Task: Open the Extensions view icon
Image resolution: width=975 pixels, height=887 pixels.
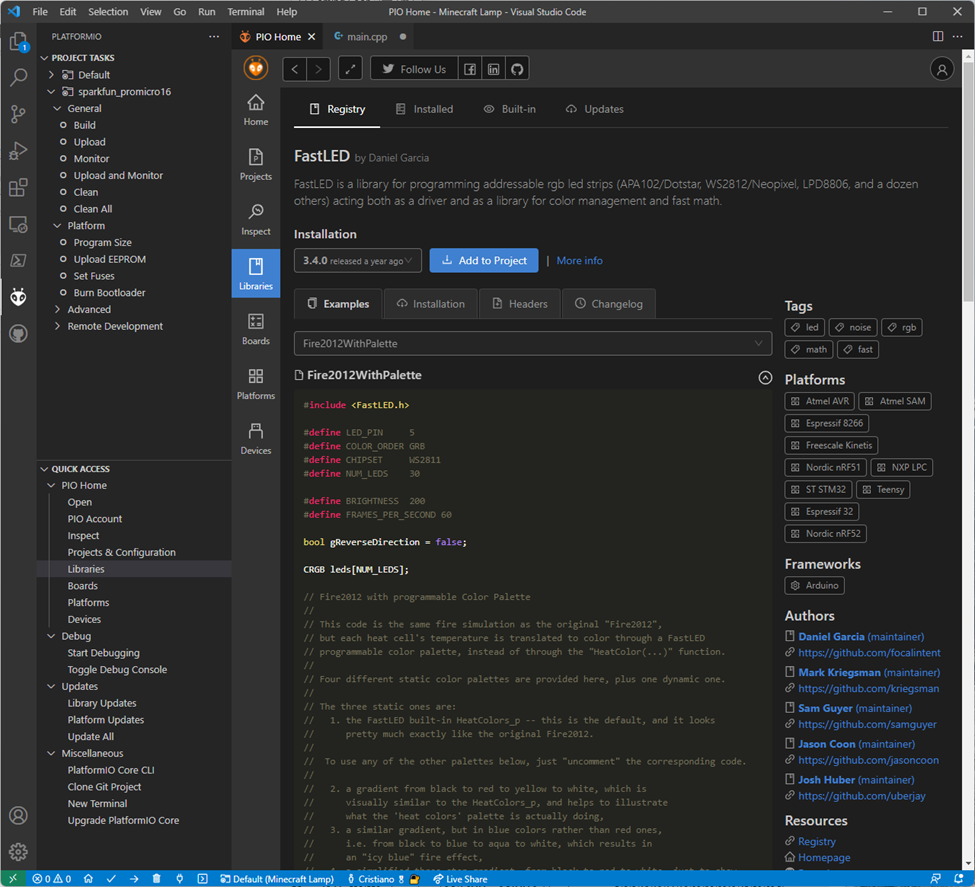Action: click(x=18, y=188)
